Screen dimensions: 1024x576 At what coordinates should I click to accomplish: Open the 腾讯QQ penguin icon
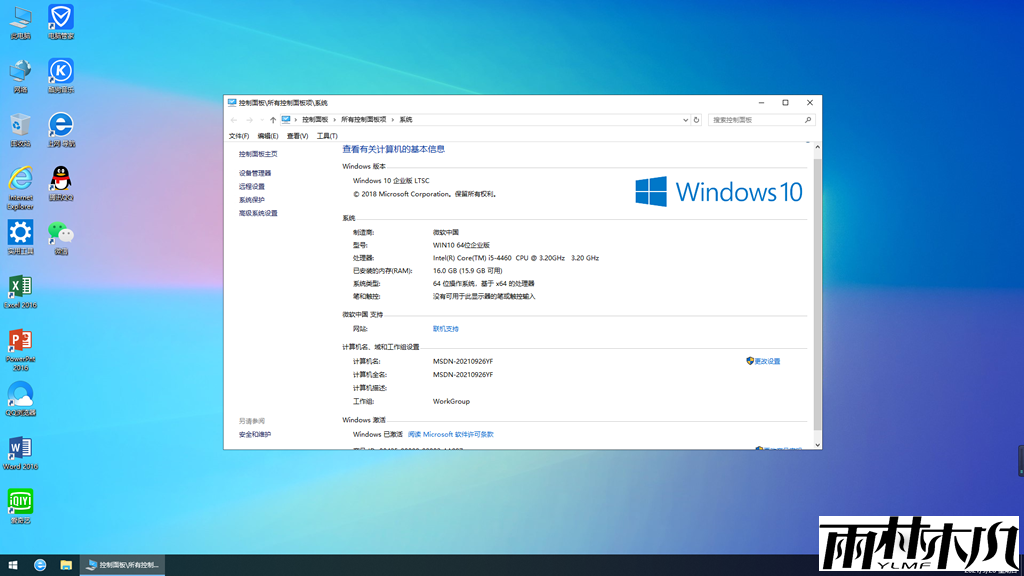61,184
